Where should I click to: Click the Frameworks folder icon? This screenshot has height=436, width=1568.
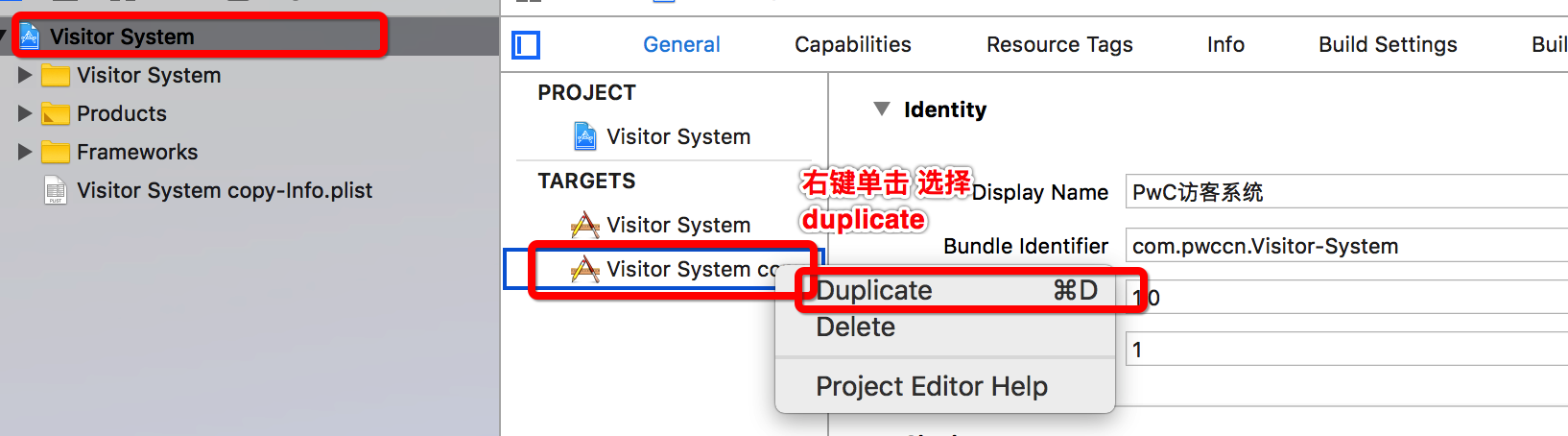pos(56,152)
